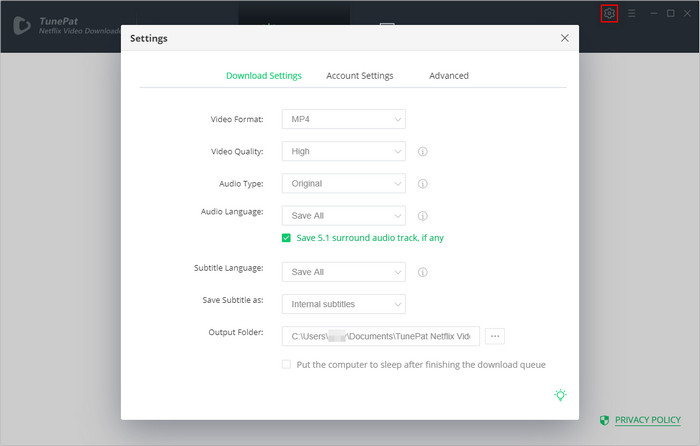Image resolution: width=700 pixels, height=446 pixels.
Task: Expand the Audio Type dropdown
Action: click(344, 183)
